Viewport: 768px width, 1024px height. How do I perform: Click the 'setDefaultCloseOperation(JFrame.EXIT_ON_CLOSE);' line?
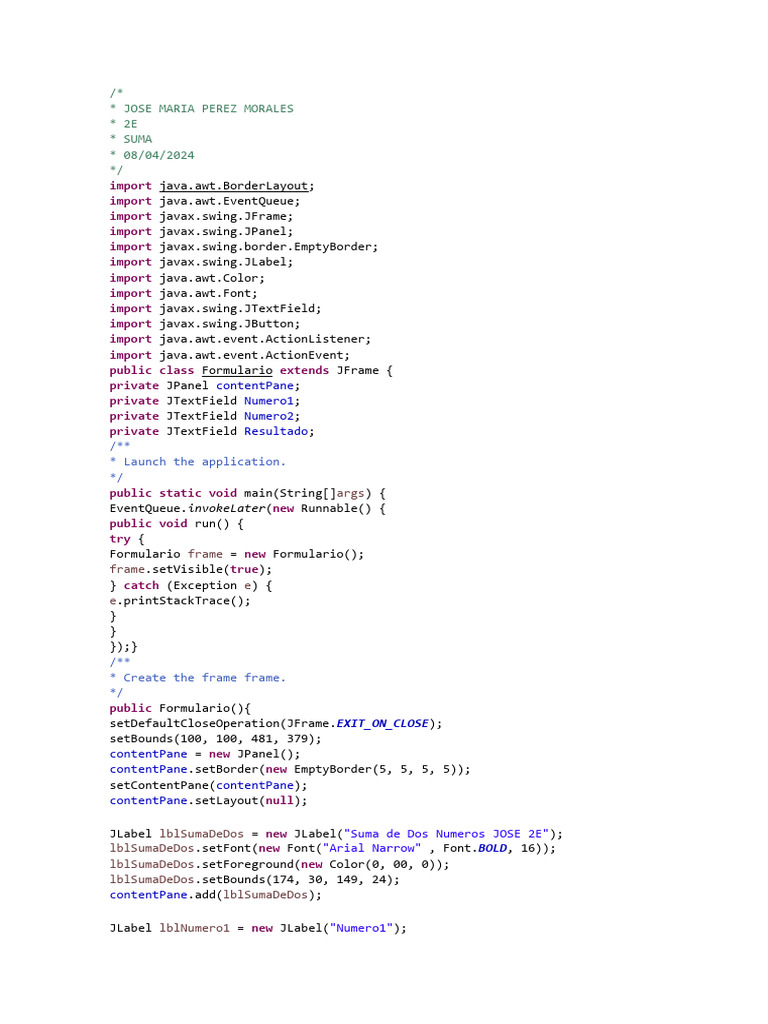[x=276, y=724]
